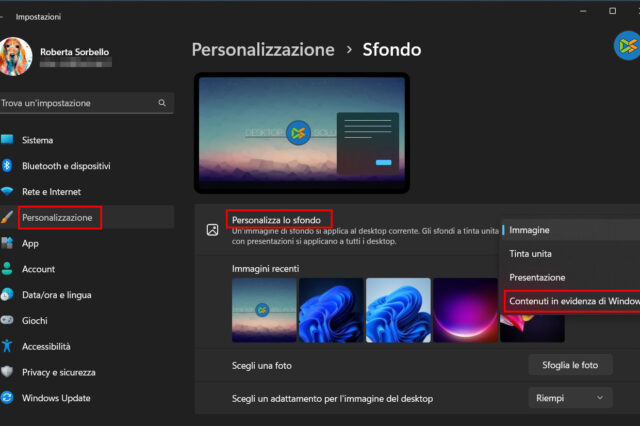Click the Accessibilità figure icon

(x=7, y=346)
